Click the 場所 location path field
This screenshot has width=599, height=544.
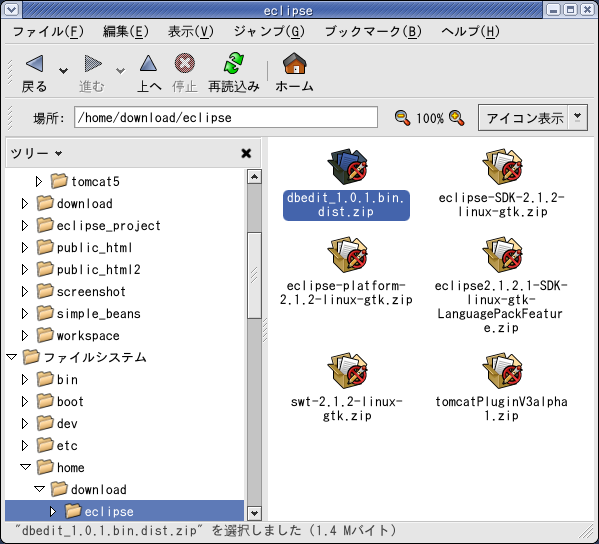click(x=226, y=117)
